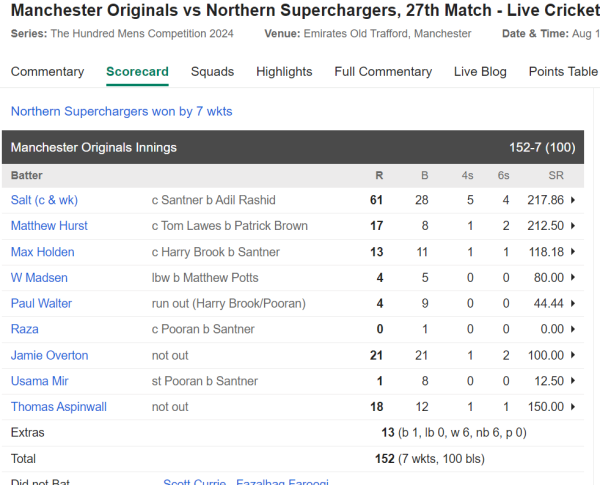Expand Usama Mir's row arrow

[573, 381]
